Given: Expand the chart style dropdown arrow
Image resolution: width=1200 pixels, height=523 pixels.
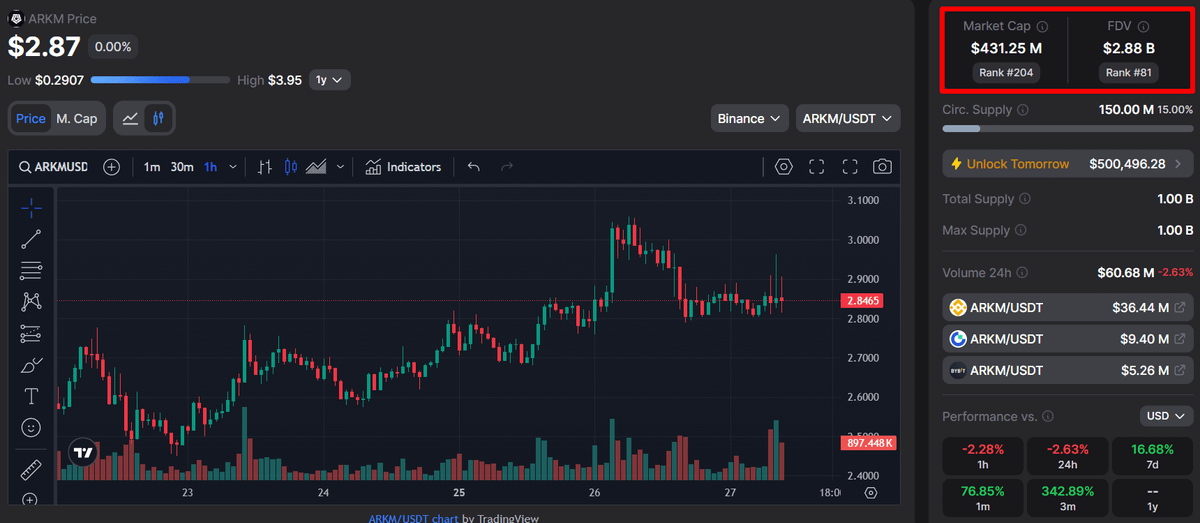Looking at the screenshot, I should coord(341,167).
